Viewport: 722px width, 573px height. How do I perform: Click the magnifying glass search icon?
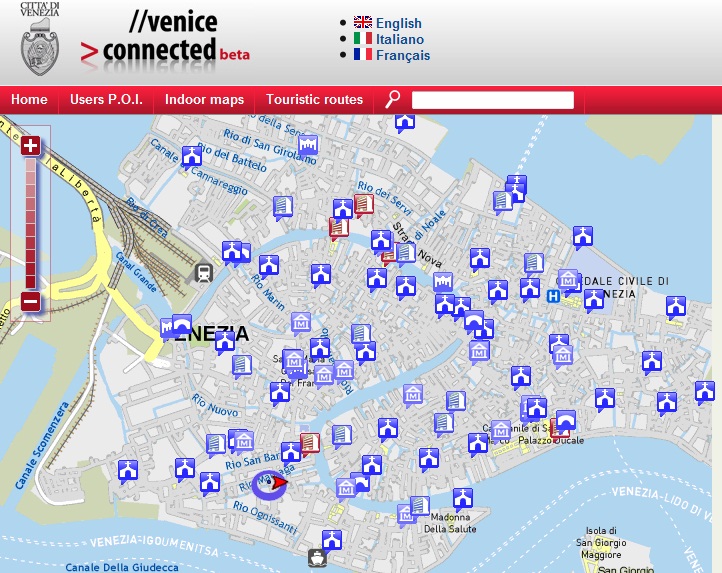pos(392,99)
